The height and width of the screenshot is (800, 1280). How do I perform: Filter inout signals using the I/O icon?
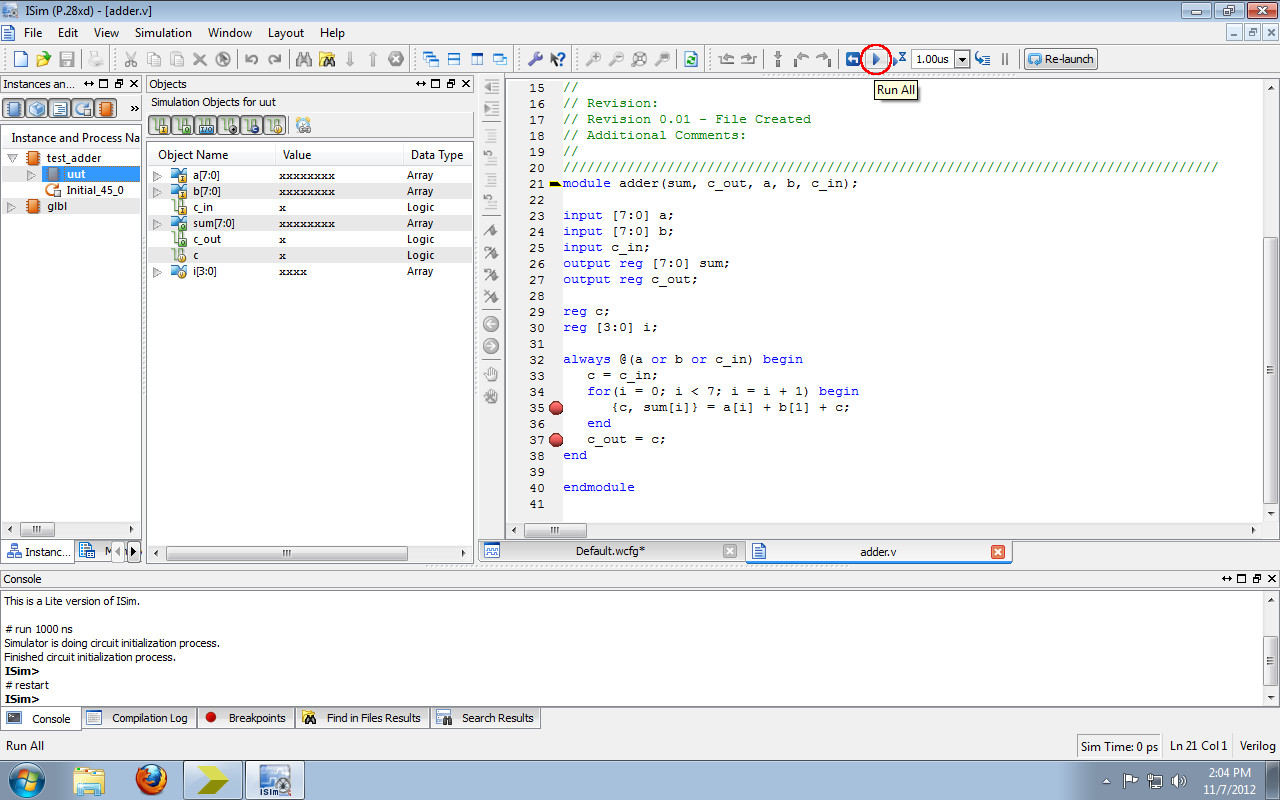coord(205,125)
